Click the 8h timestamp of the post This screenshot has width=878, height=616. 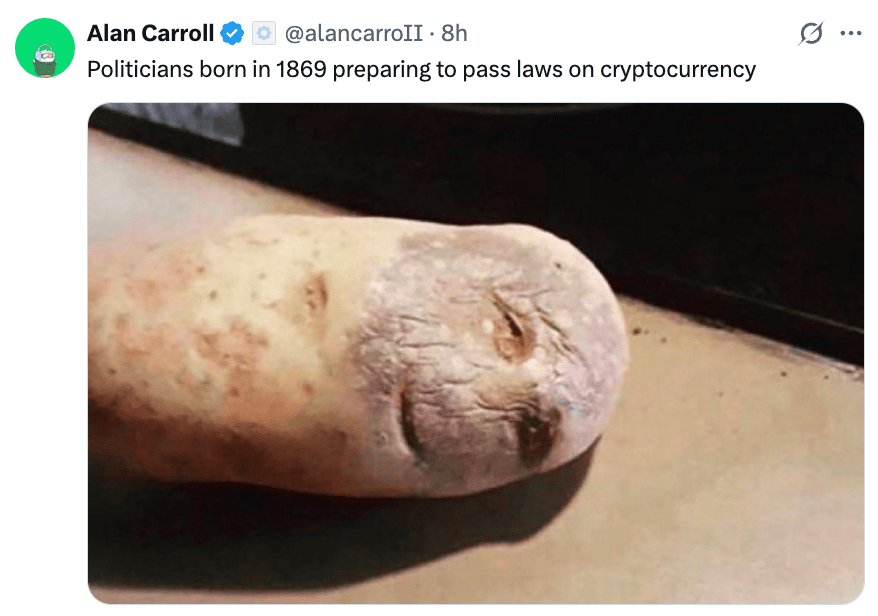454,34
